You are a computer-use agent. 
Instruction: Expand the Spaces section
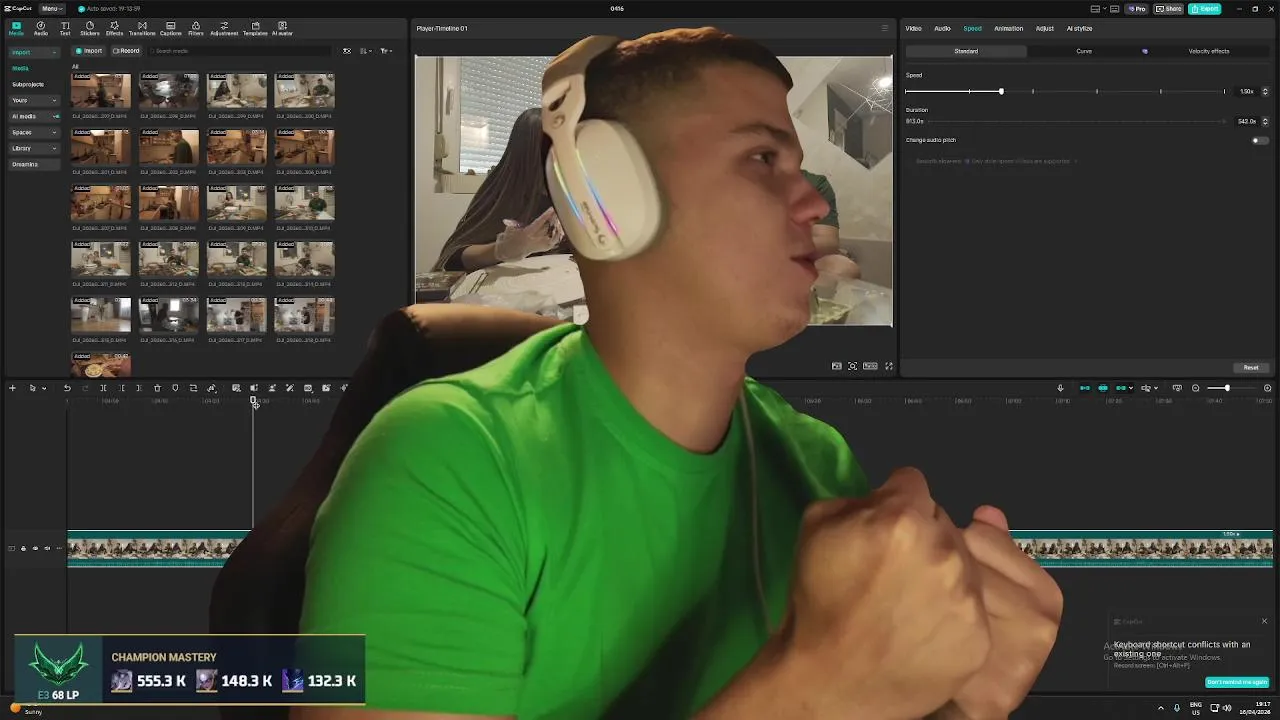pos(34,132)
